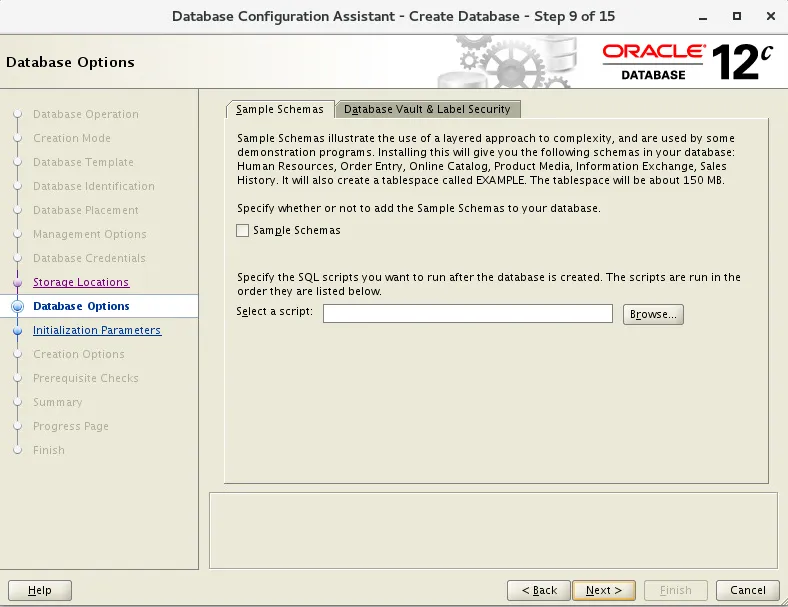Click the Database Placement step label
Viewport: 788px width, 607px height.
click(x=86, y=210)
